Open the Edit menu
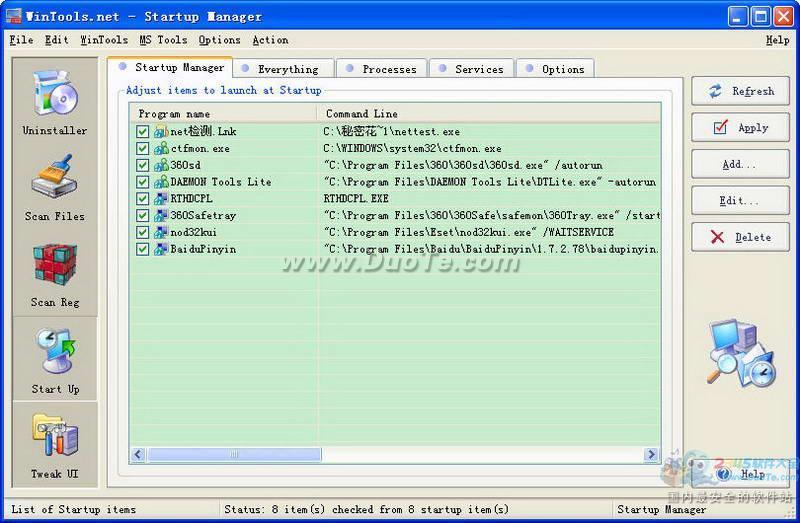Viewport: 800px width, 523px height. pos(57,40)
